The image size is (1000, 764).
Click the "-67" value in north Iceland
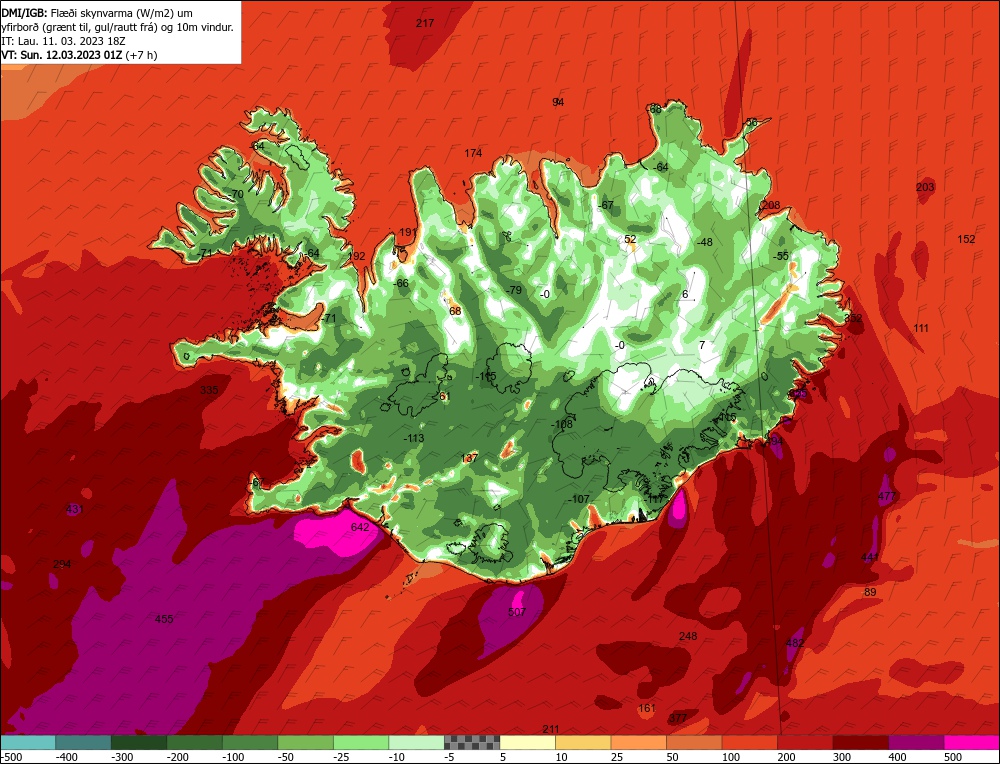(x=606, y=205)
